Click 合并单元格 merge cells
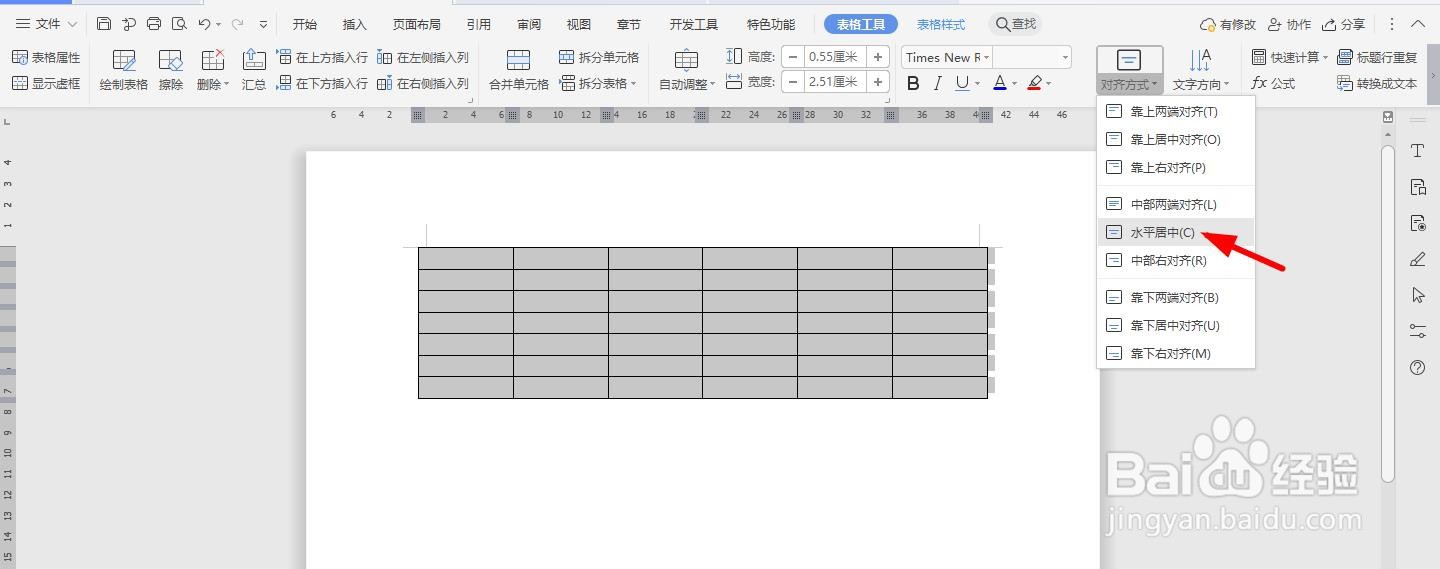This screenshot has height=569, width=1440. [x=518, y=70]
